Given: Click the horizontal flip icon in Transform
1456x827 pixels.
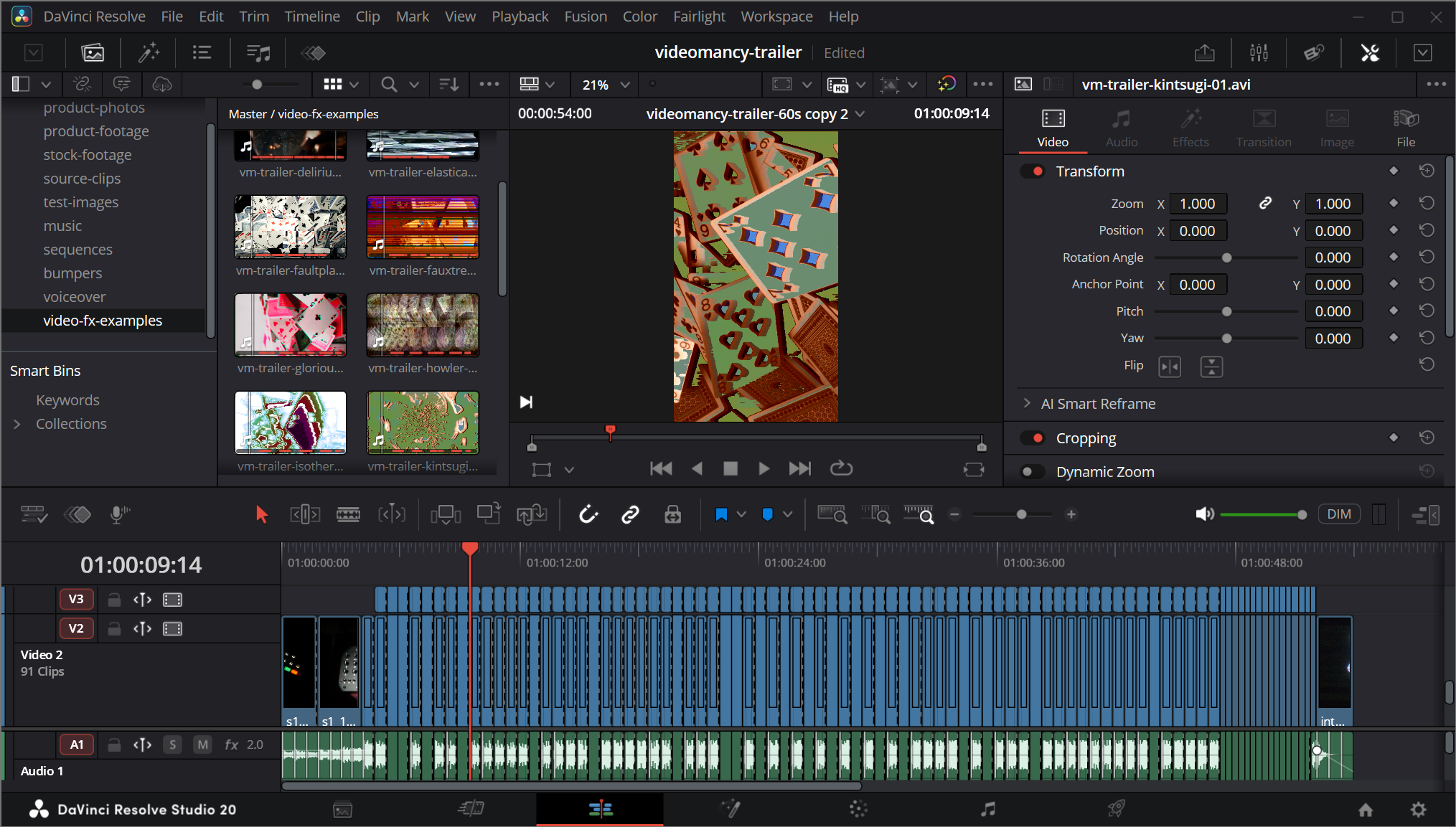Looking at the screenshot, I should 1170,367.
